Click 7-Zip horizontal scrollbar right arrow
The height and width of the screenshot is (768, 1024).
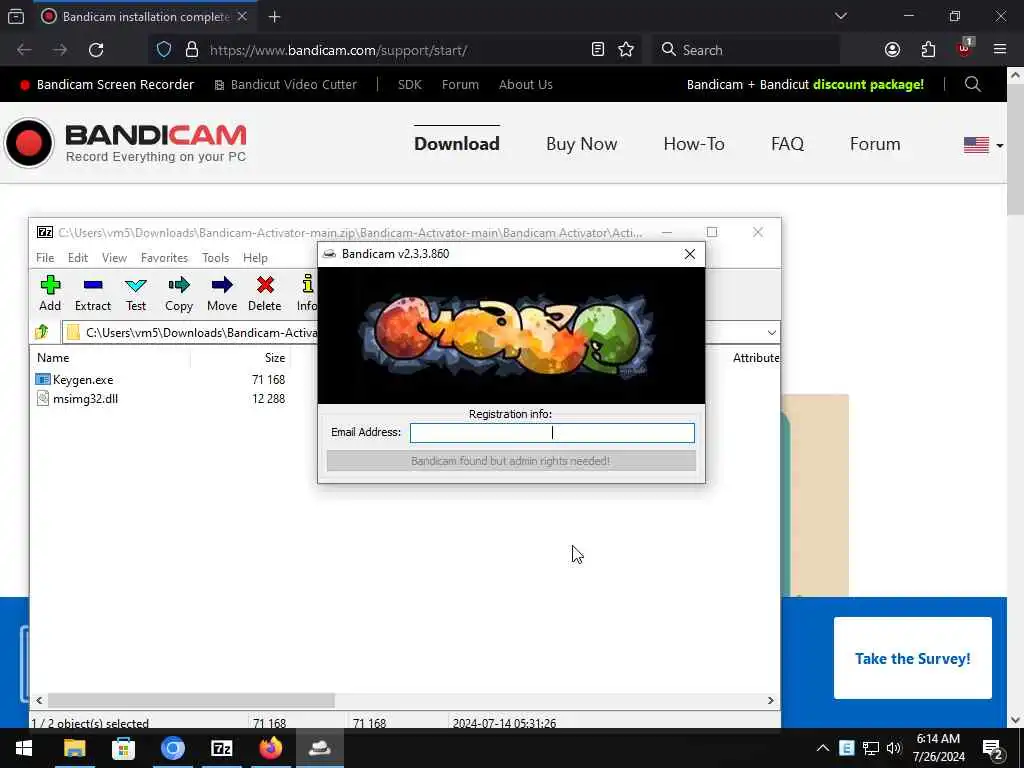[x=771, y=700]
